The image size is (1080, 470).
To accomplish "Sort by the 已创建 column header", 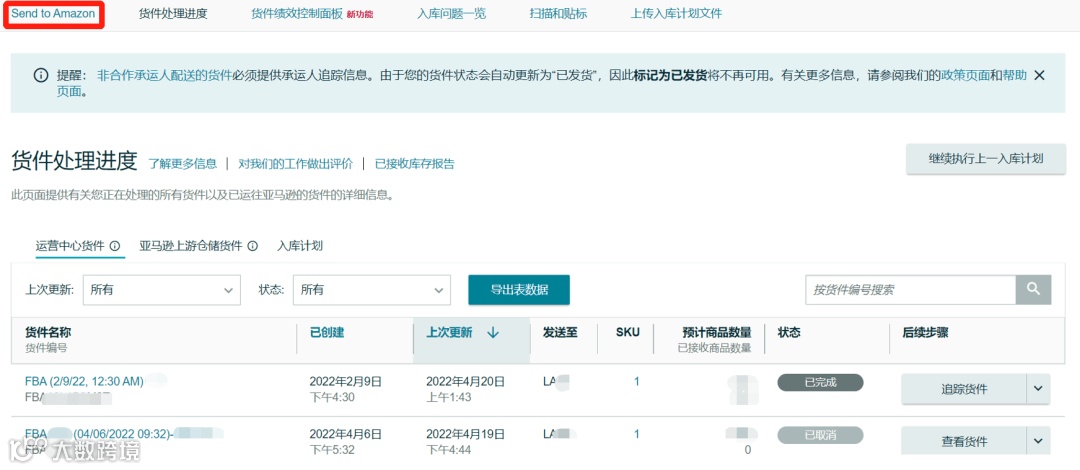I will [x=326, y=332].
